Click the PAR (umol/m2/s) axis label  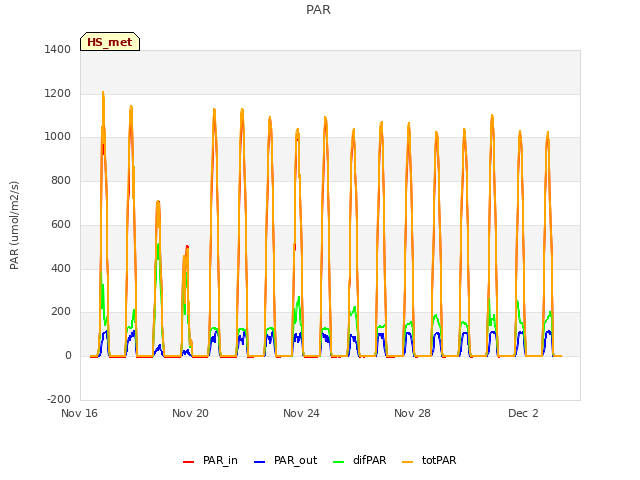14,225
